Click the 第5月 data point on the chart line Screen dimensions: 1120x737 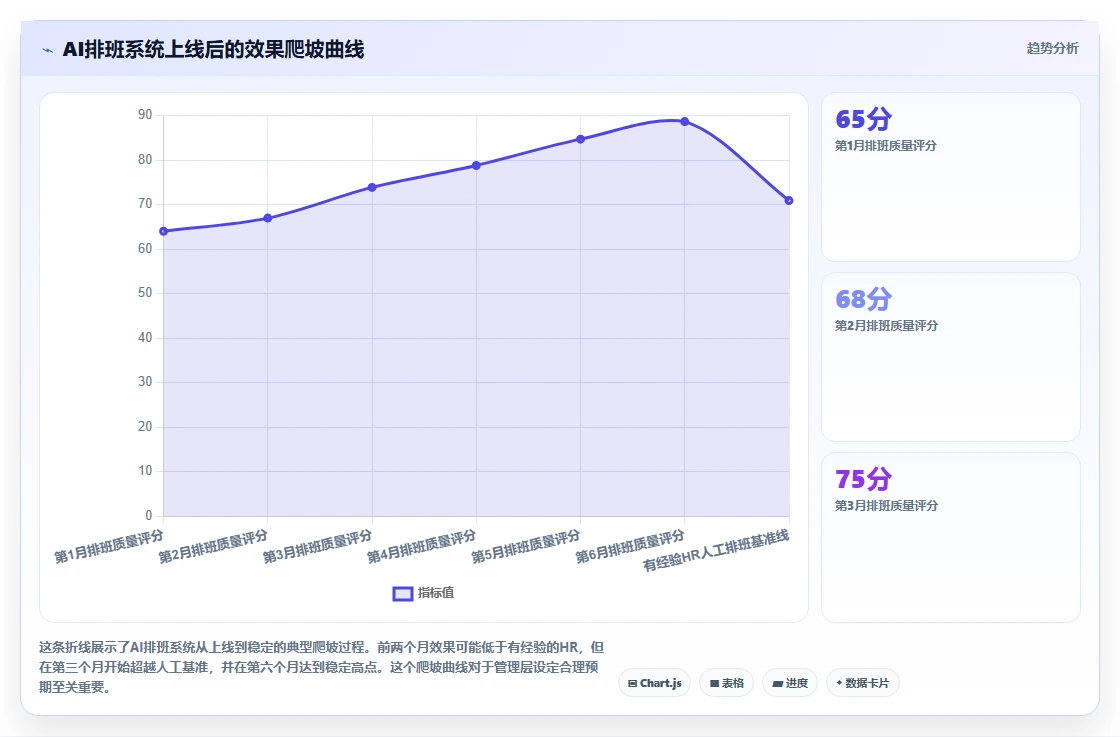[581, 139]
